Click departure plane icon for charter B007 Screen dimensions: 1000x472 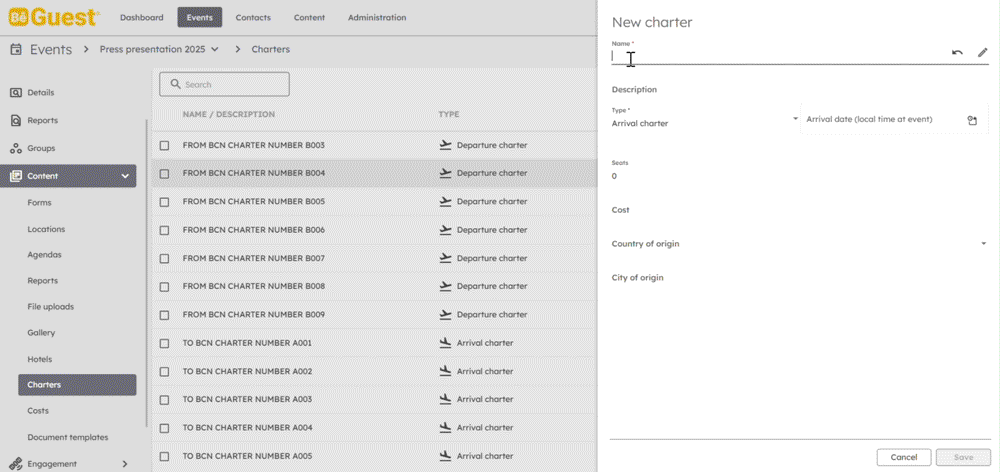[446, 258]
